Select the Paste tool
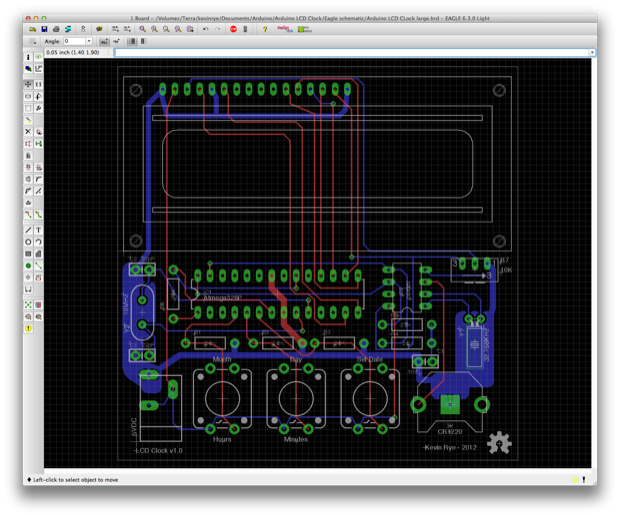Screen dimensions: 620x517 pos(28,120)
